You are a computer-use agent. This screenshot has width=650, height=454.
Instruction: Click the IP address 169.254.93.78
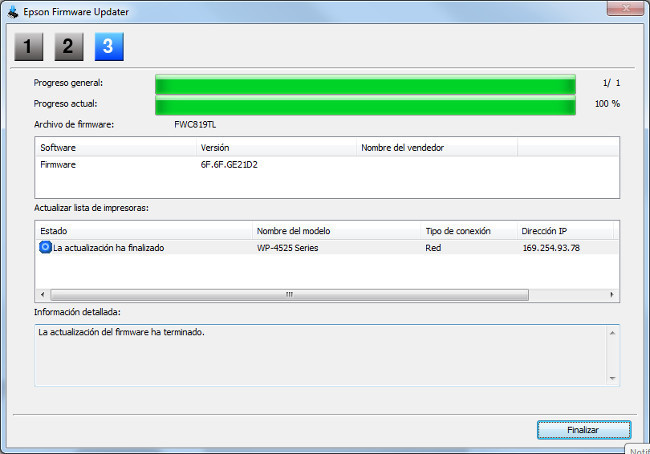[551, 248]
